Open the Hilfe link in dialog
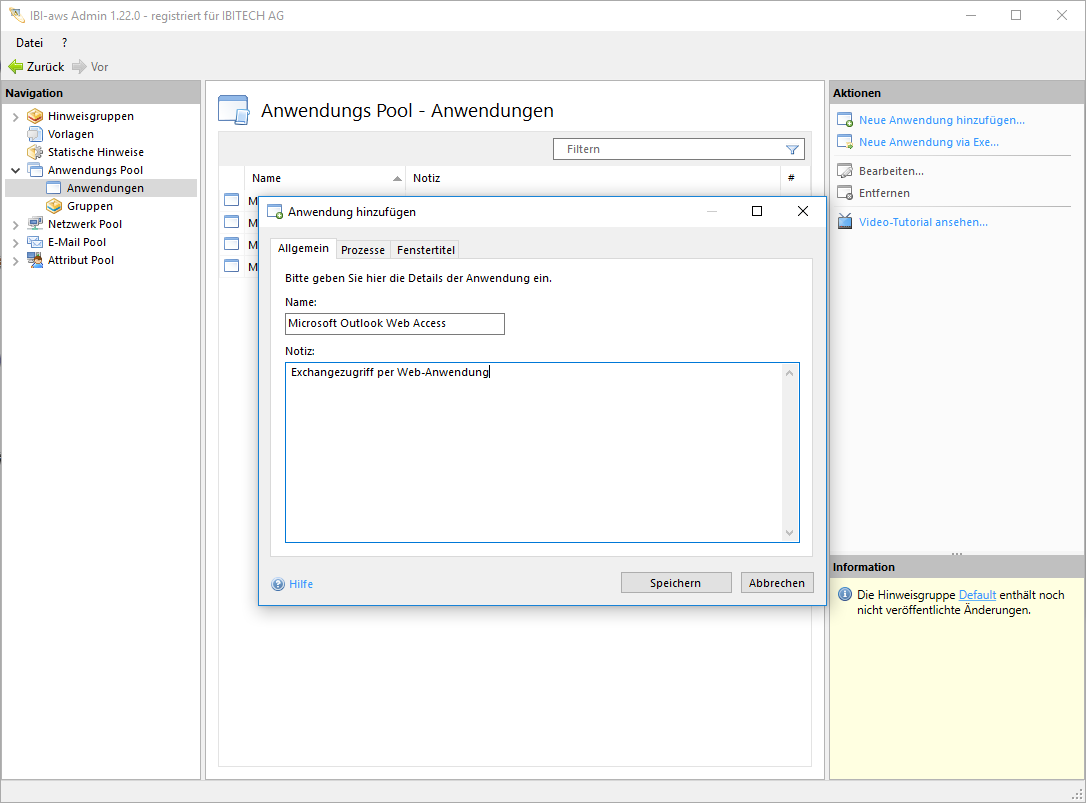This screenshot has width=1086, height=803. (300, 584)
